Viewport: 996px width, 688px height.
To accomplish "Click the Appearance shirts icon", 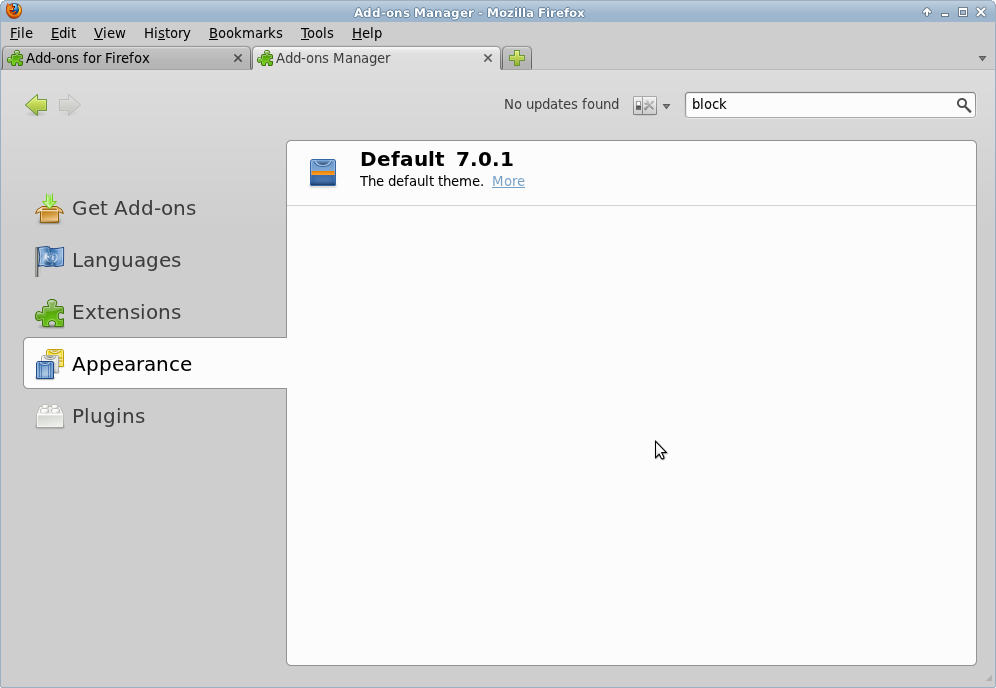I will tap(50, 364).
